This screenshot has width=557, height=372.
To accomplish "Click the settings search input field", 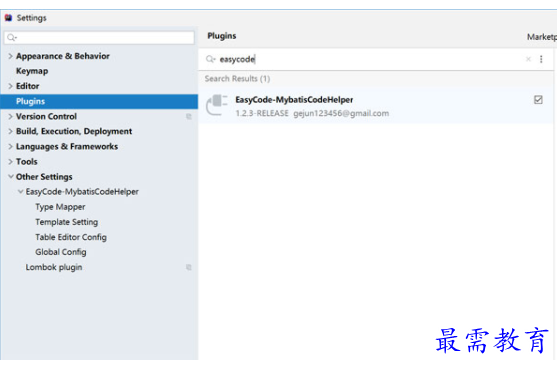I will tap(99, 37).
